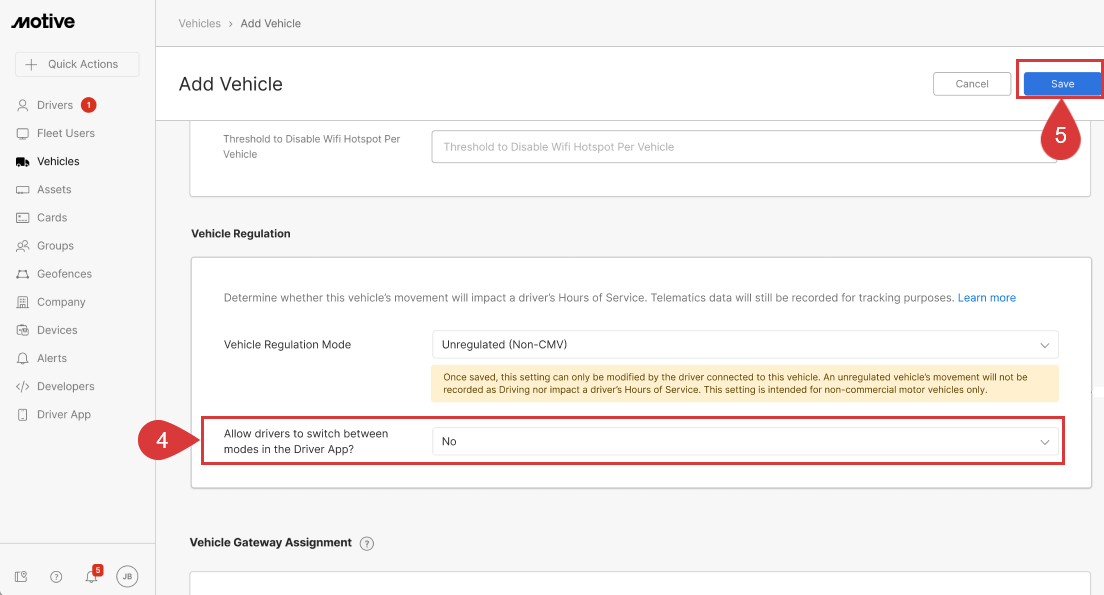Open JB user profile avatar
Screen dimensions: 1104x595
pyautogui.click(x=127, y=576)
